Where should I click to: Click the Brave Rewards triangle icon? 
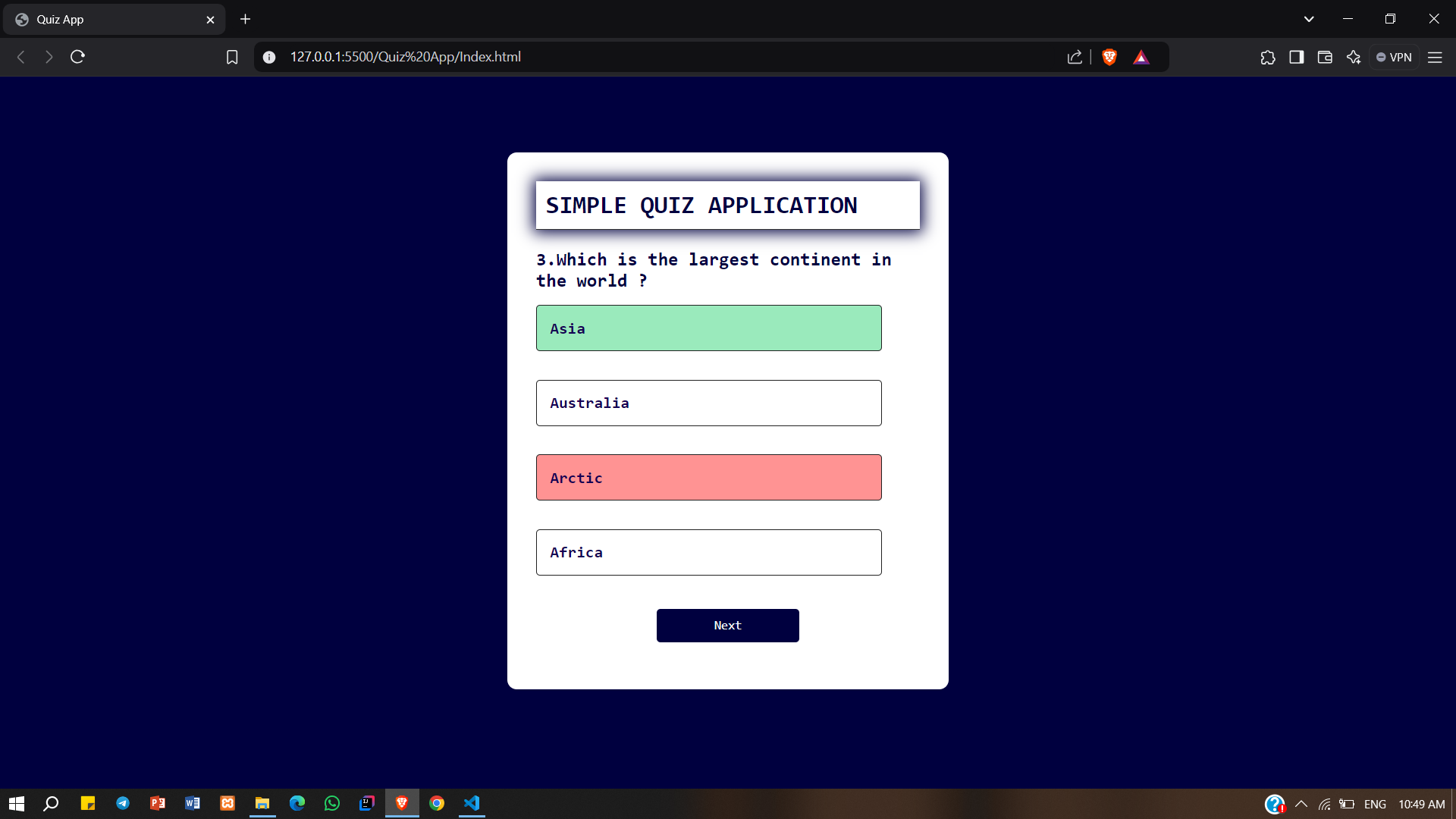point(1141,57)
